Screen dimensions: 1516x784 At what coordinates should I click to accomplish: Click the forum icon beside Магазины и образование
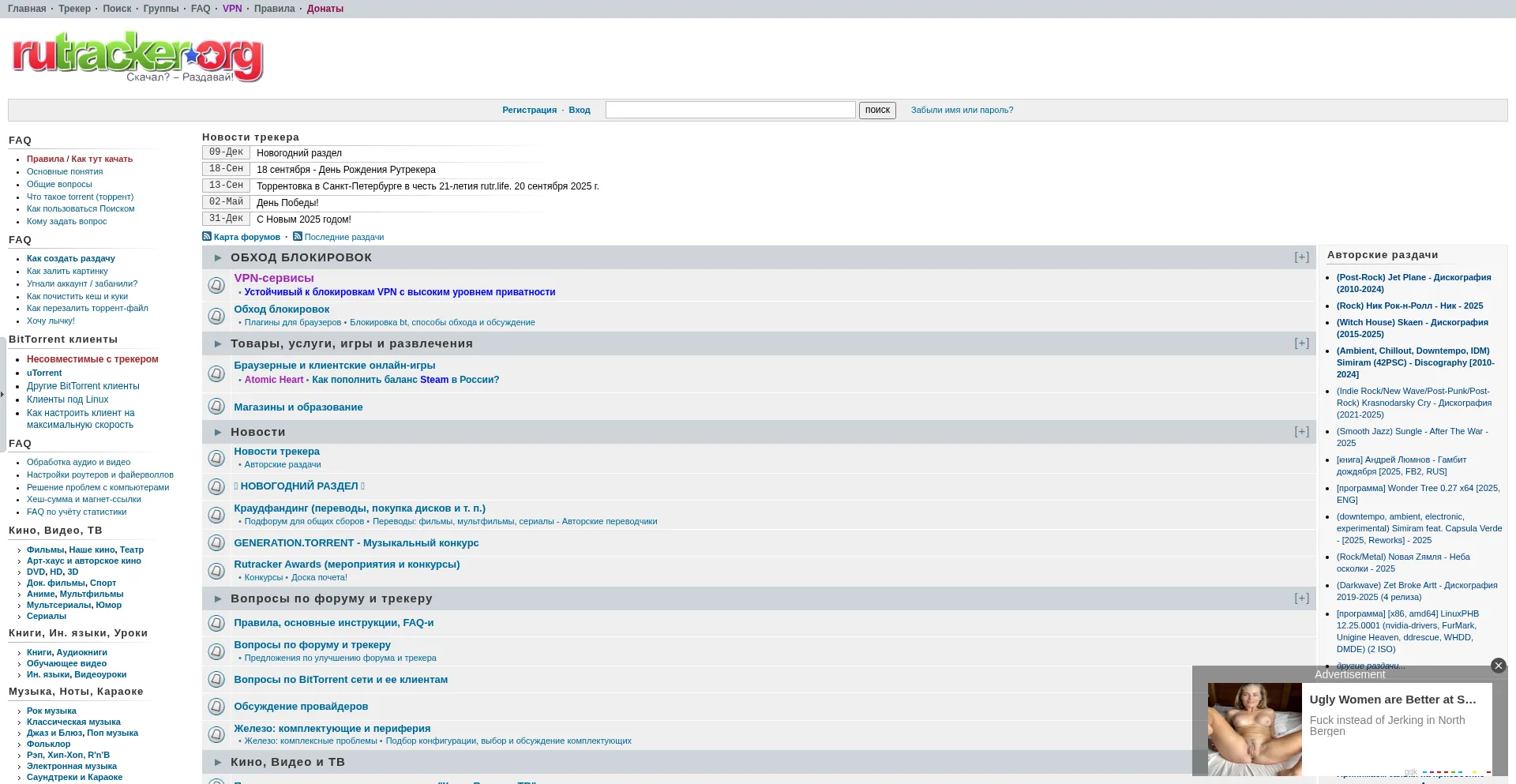[x=216, y=407]
